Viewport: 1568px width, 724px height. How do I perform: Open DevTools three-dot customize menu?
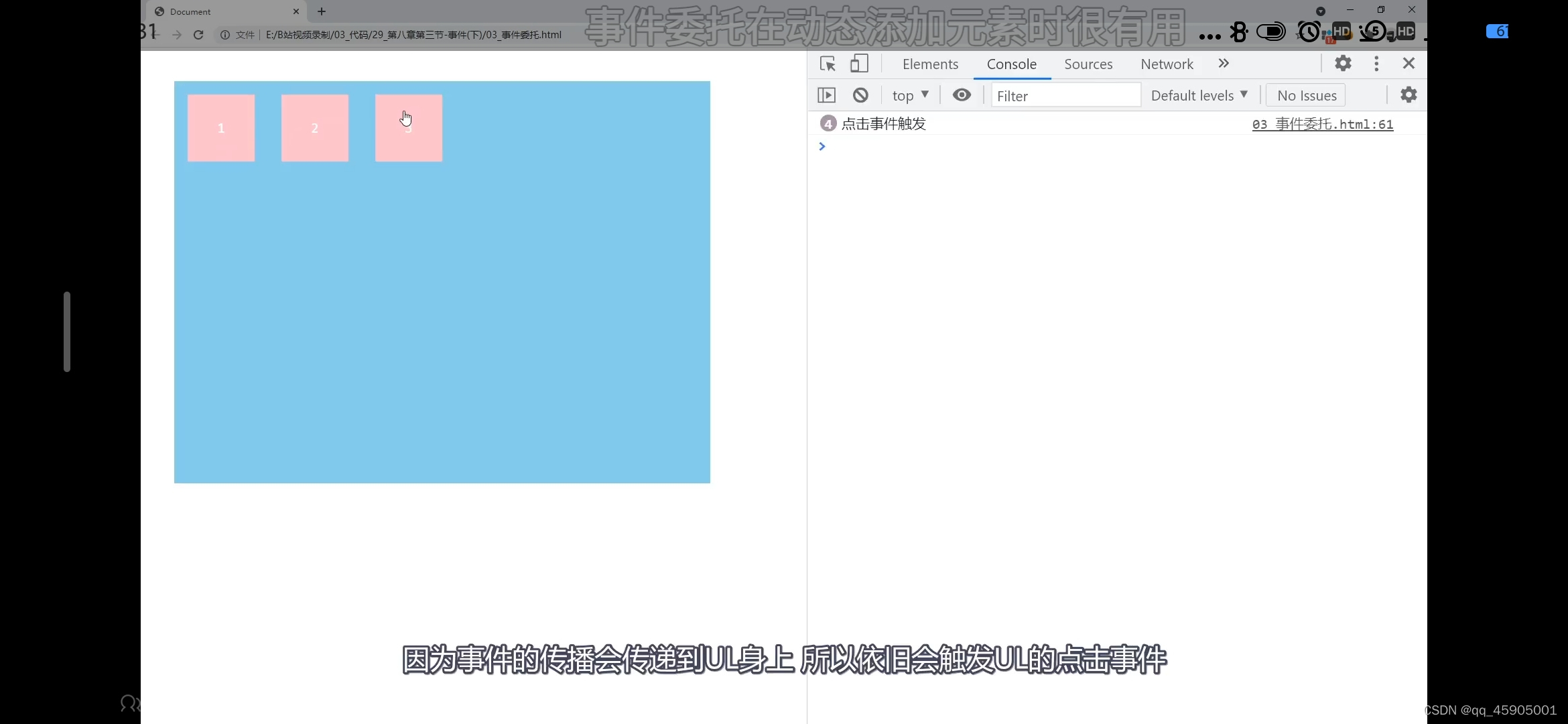point(1376,64)
